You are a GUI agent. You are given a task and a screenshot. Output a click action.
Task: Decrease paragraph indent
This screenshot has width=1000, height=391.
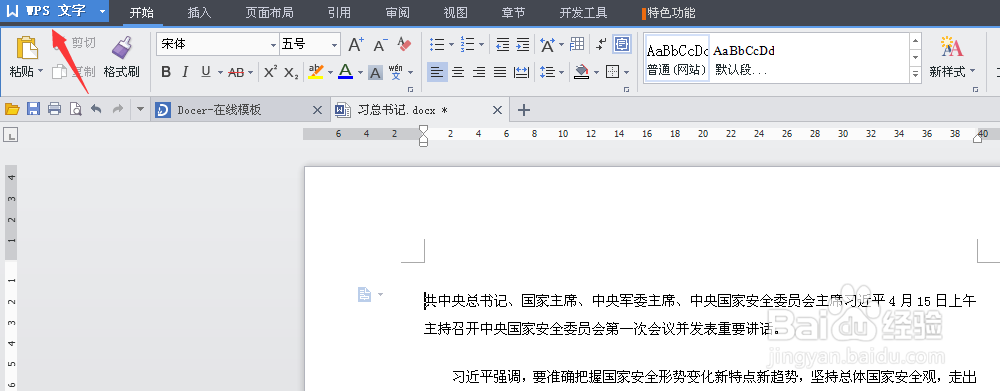[503, 45]
